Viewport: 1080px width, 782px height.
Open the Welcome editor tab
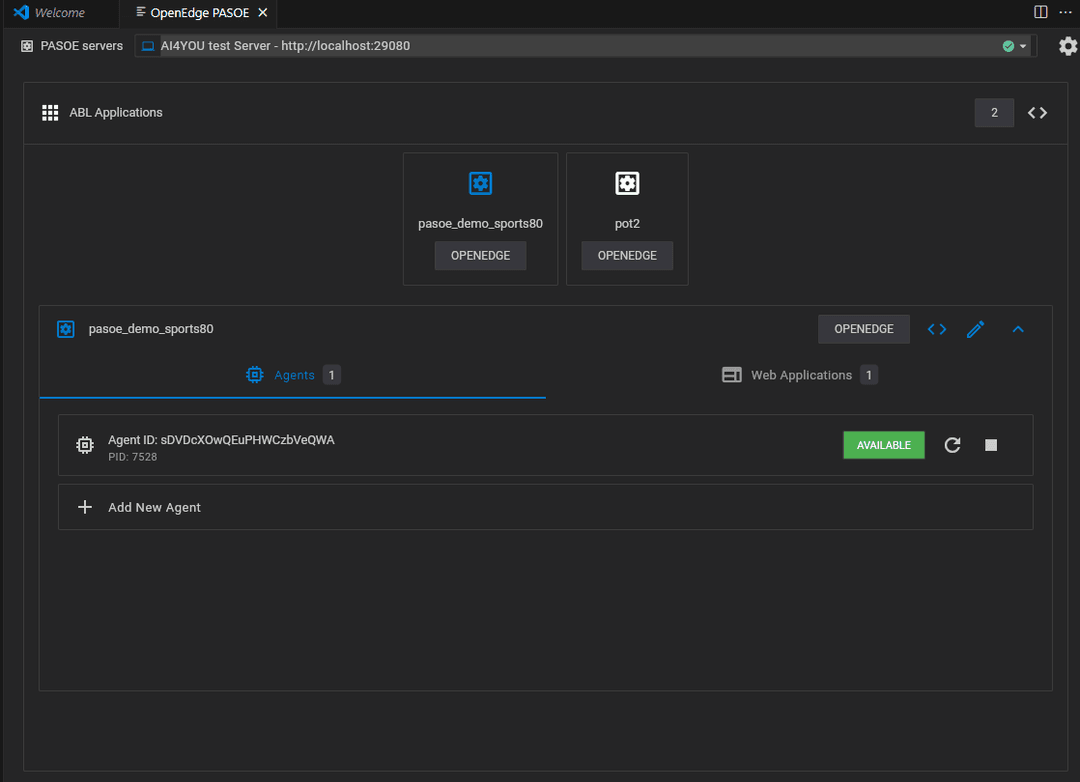click(x=59, y=13)
